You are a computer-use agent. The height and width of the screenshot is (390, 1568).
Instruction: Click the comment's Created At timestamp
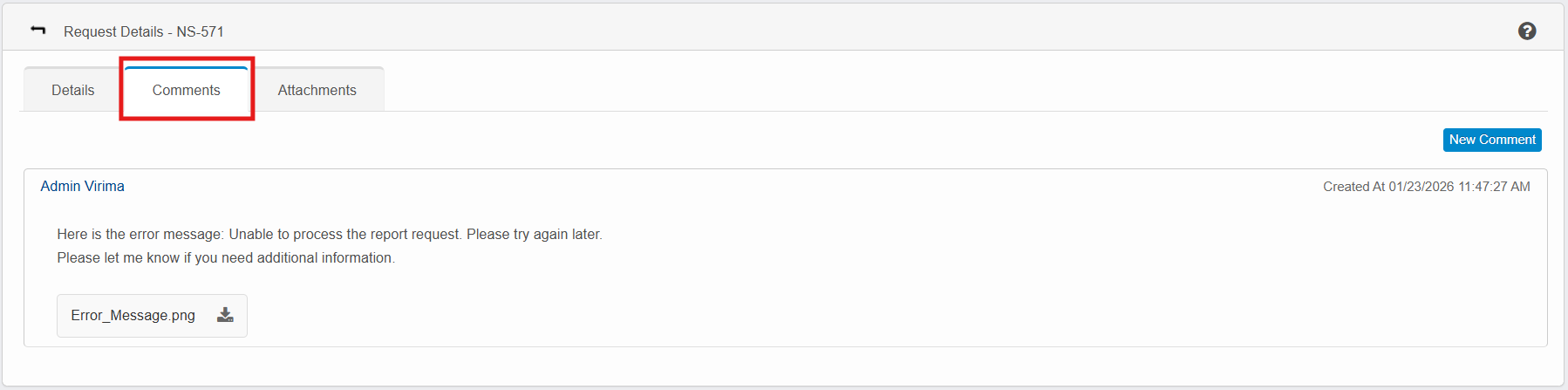(x=1426, y=187)
